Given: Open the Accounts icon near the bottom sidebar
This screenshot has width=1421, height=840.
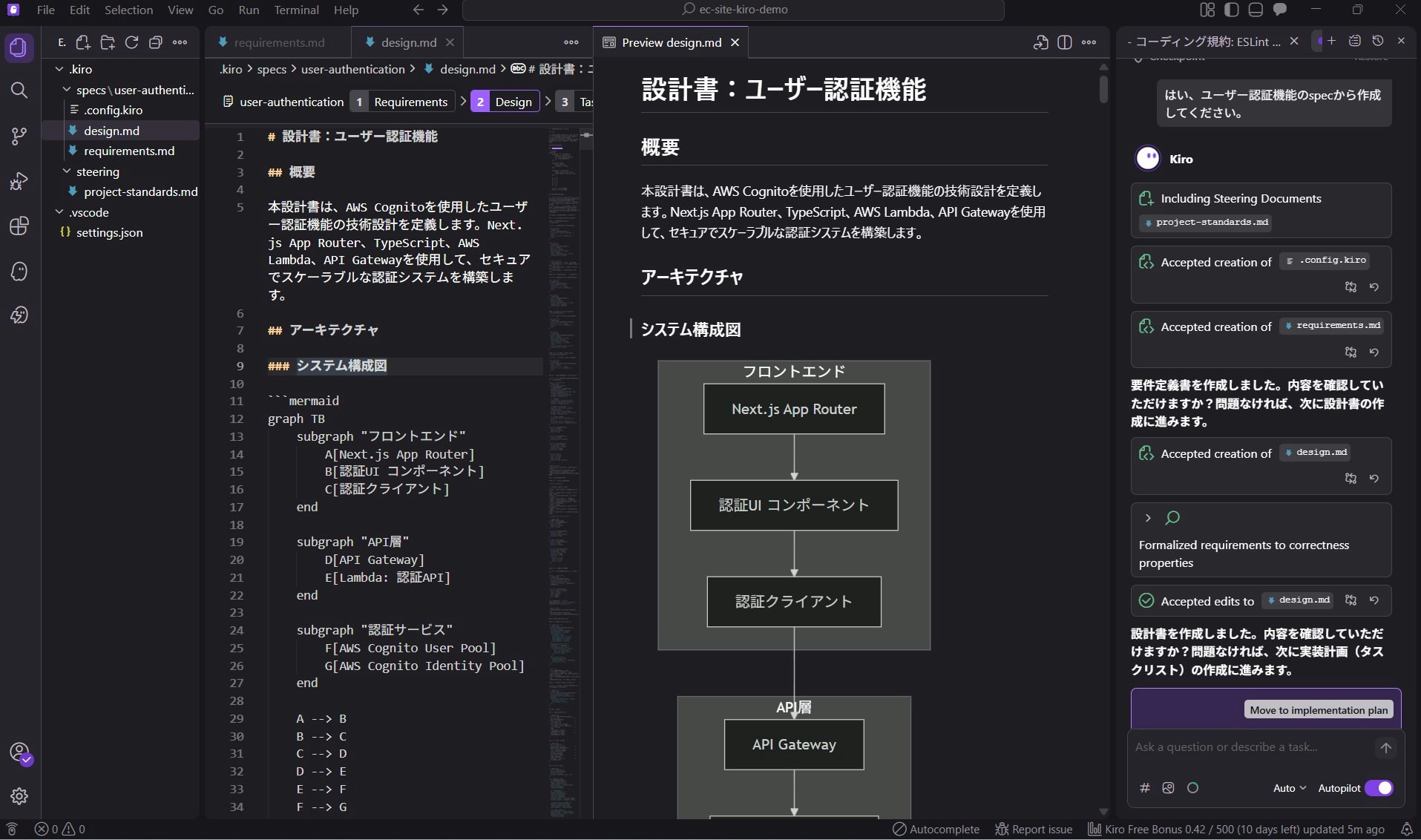Looking at the screenshot, I should pyautogui.click(x=19, y=752).
